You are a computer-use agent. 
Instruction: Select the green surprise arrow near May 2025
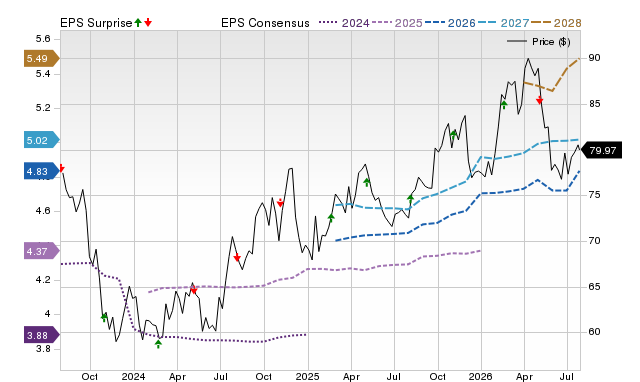click(x=367, y=182)
